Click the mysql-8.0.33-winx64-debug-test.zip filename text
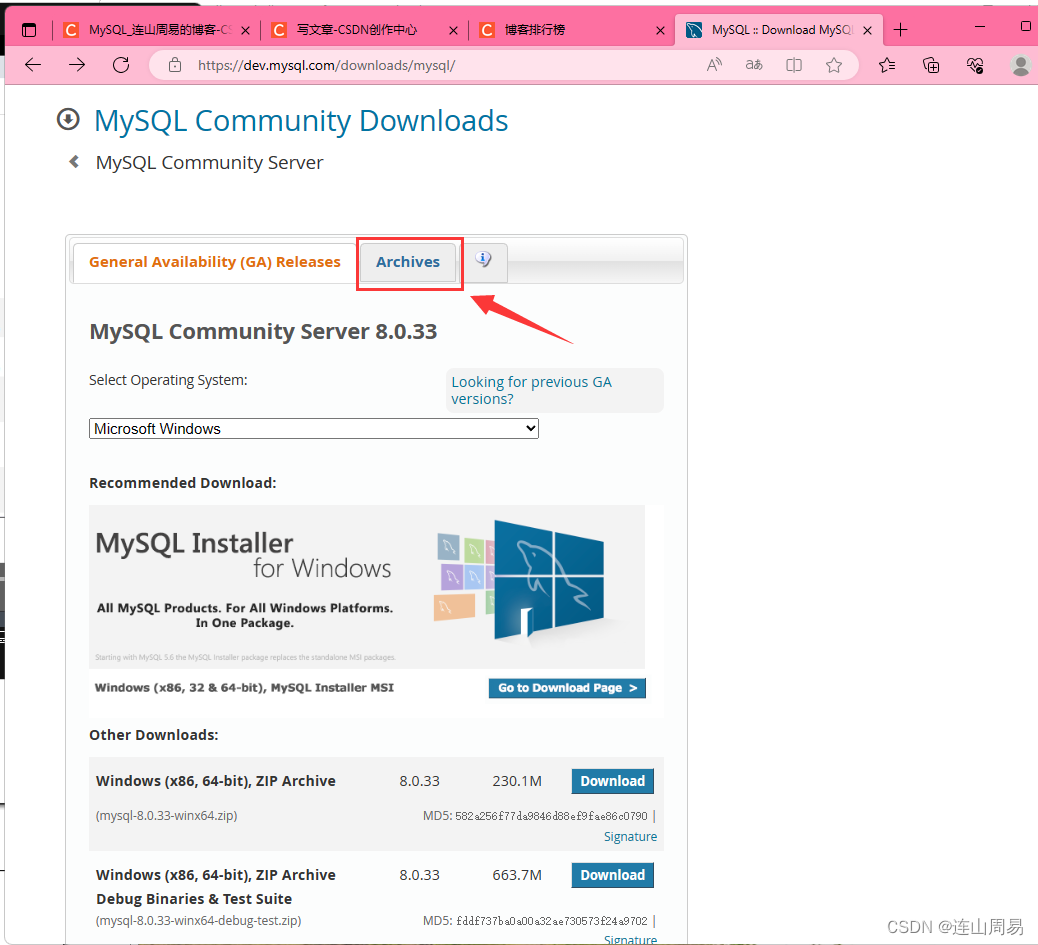 tap(199, 921)
